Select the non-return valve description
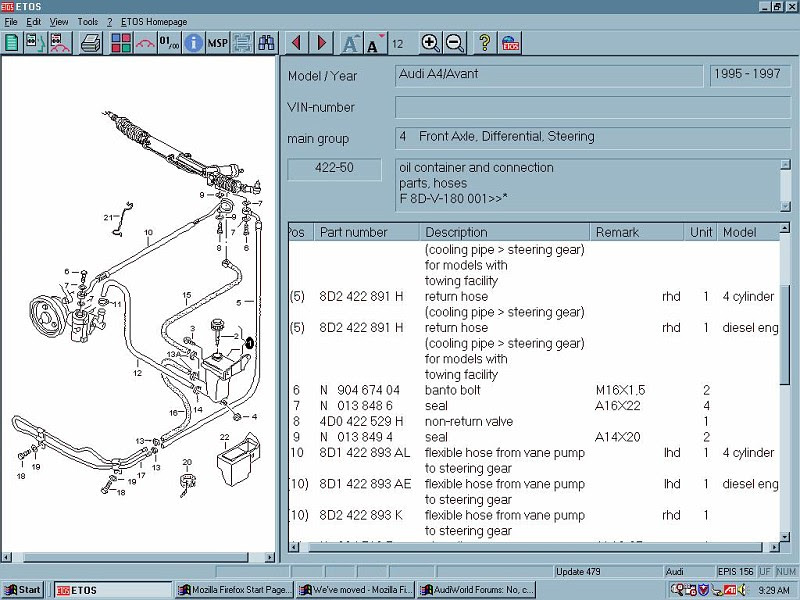Image resolution: width=800 pixels, height=600 pixels. tap(469, 421)
